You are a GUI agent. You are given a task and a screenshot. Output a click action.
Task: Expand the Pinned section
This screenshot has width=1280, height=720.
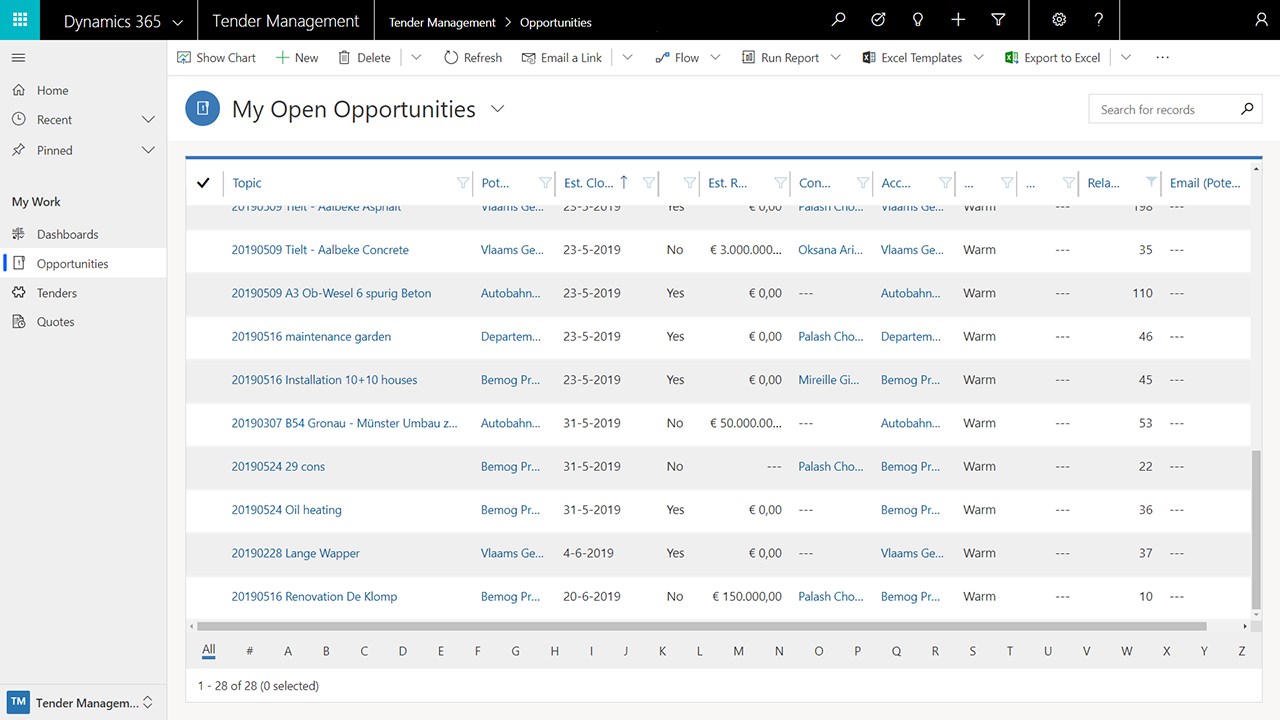pyautogui.click(x=149, y=150)
